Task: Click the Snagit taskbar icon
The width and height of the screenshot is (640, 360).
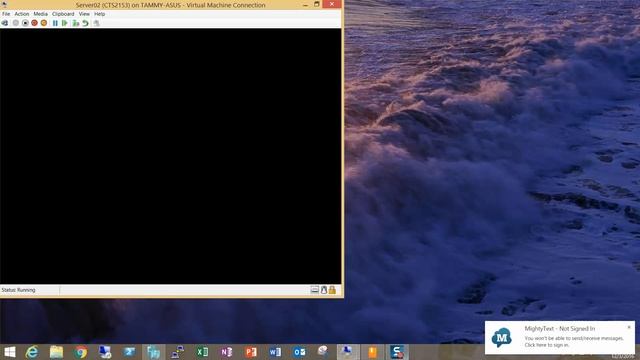Action: click(x=397, y=352)
